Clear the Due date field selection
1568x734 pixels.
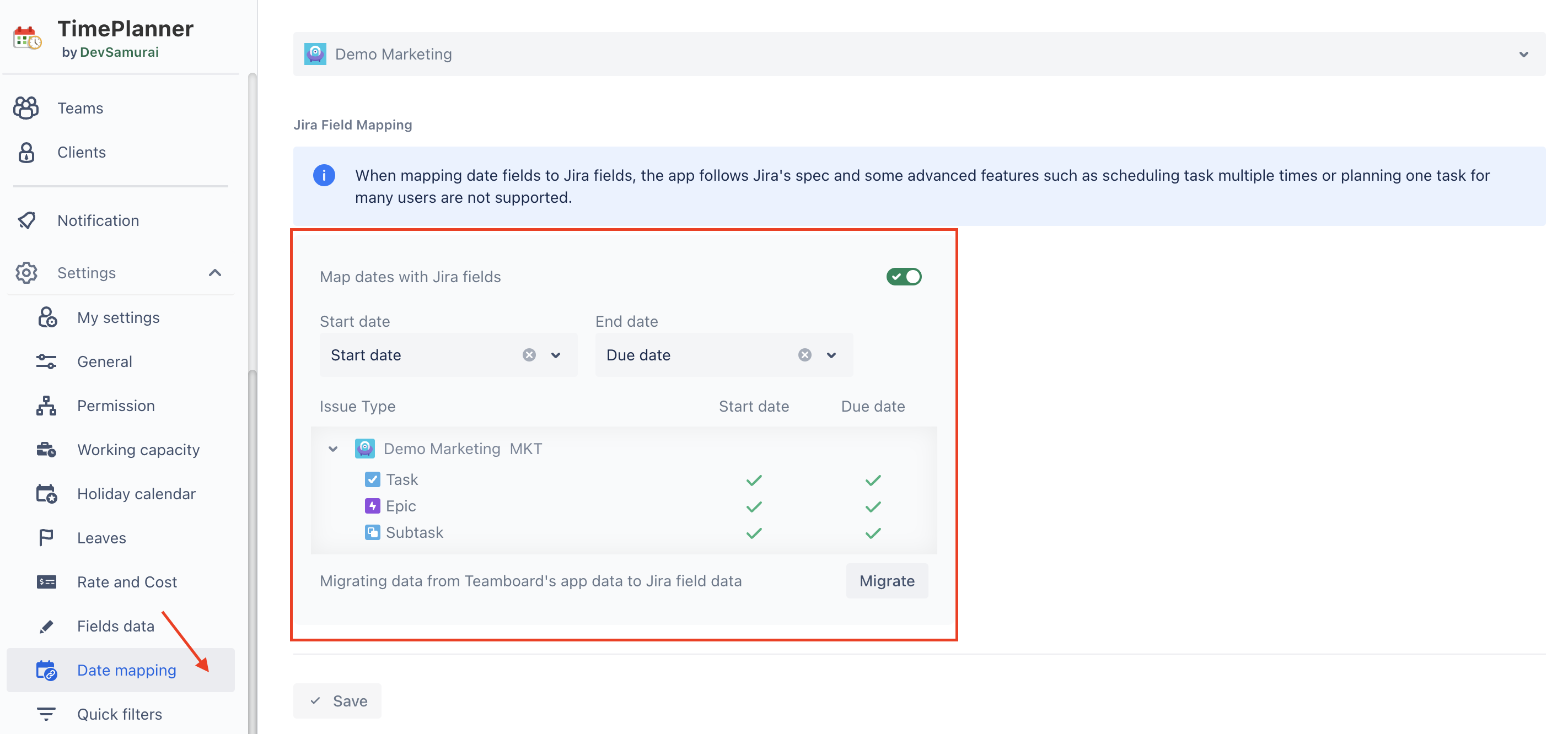click(805, 355)
